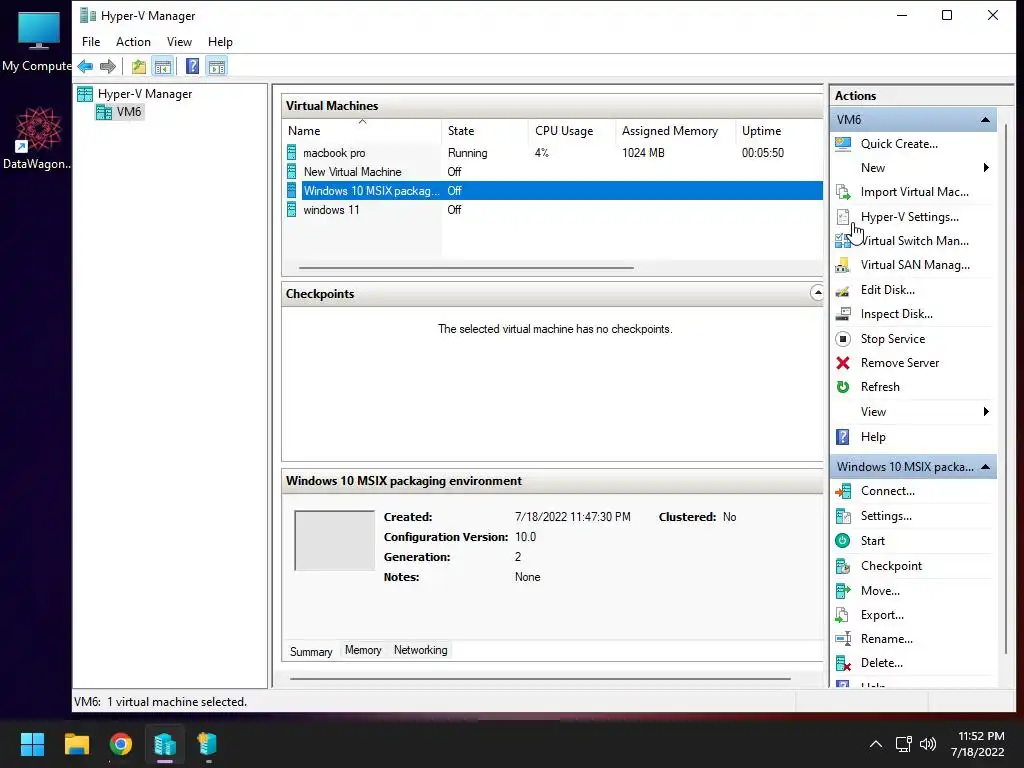Expand the New submenu arrow
Viewport: 1024px width, 768px height.
986,168
